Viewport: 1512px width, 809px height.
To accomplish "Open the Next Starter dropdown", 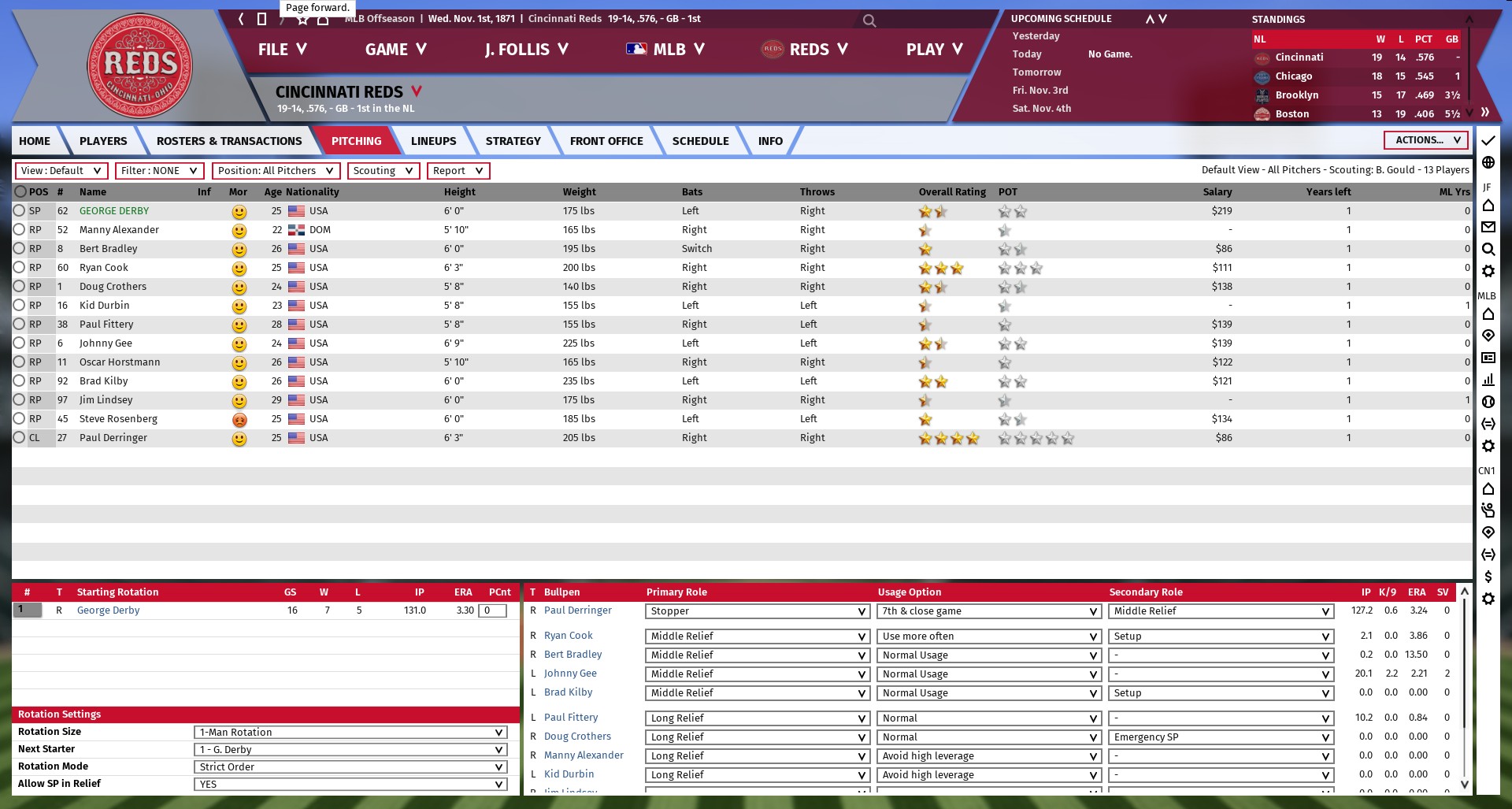I will (350, 749).
